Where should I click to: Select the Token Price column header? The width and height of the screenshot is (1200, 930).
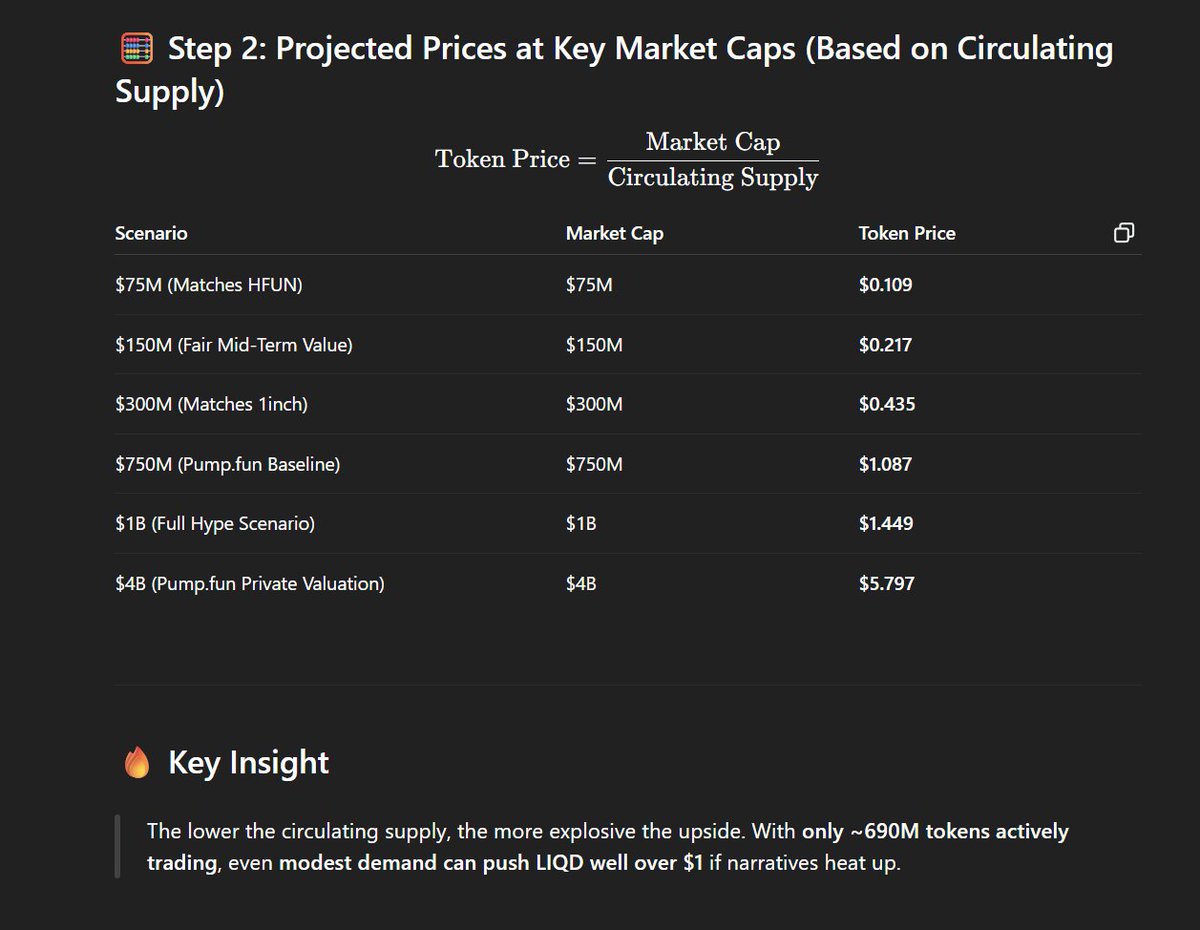[907, 233]
